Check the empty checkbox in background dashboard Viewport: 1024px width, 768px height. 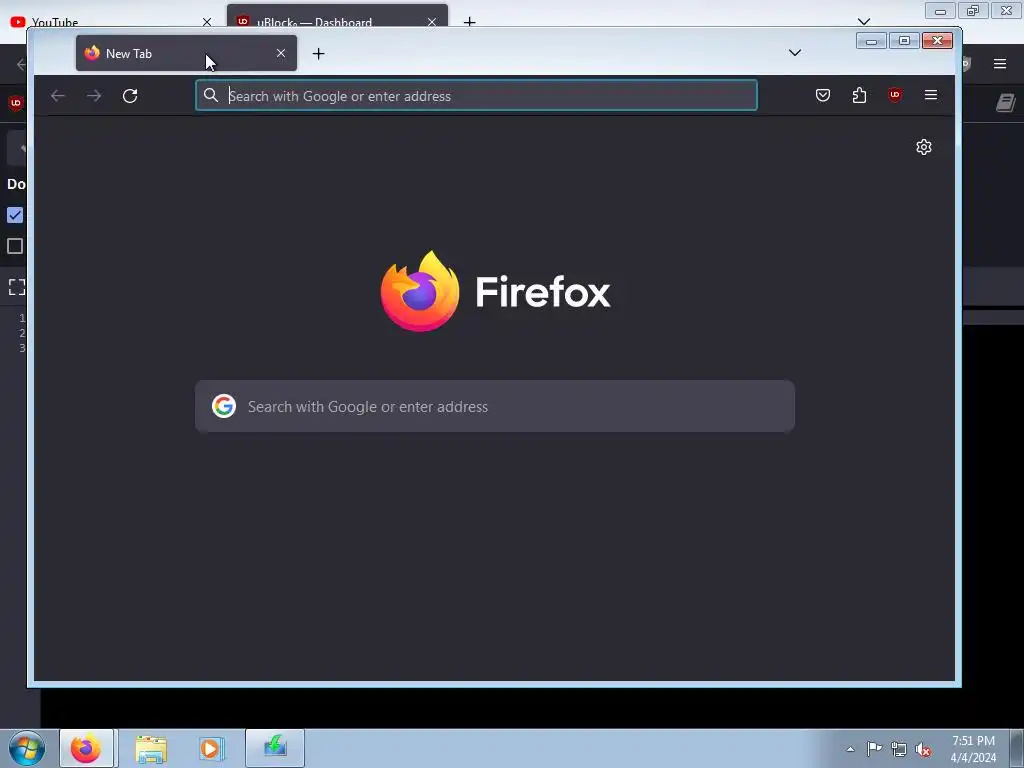(x=15, y=246)
